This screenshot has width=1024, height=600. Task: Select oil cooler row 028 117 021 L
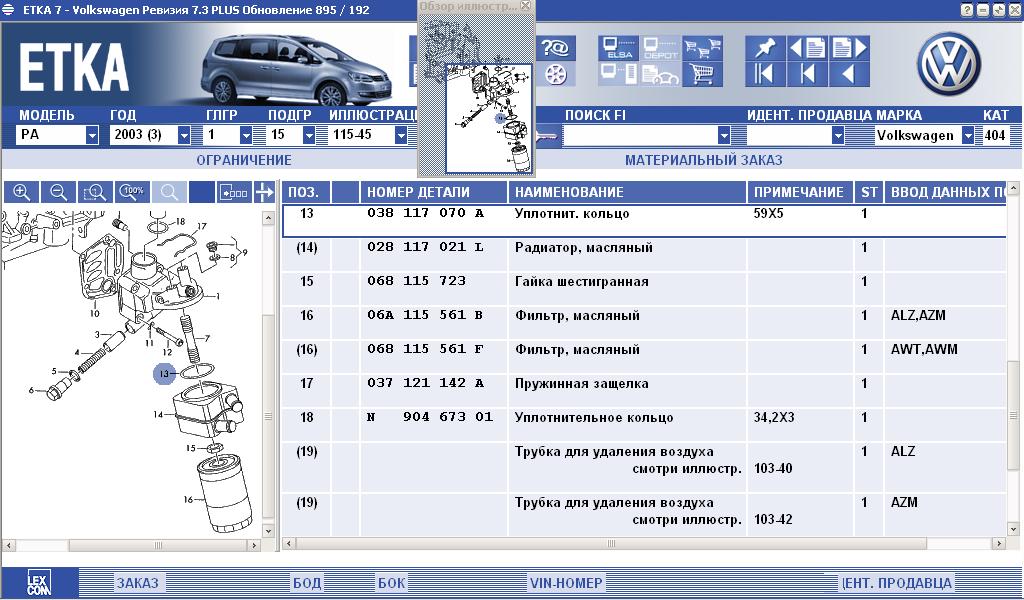pyautogui.click(x=644, y=254)
